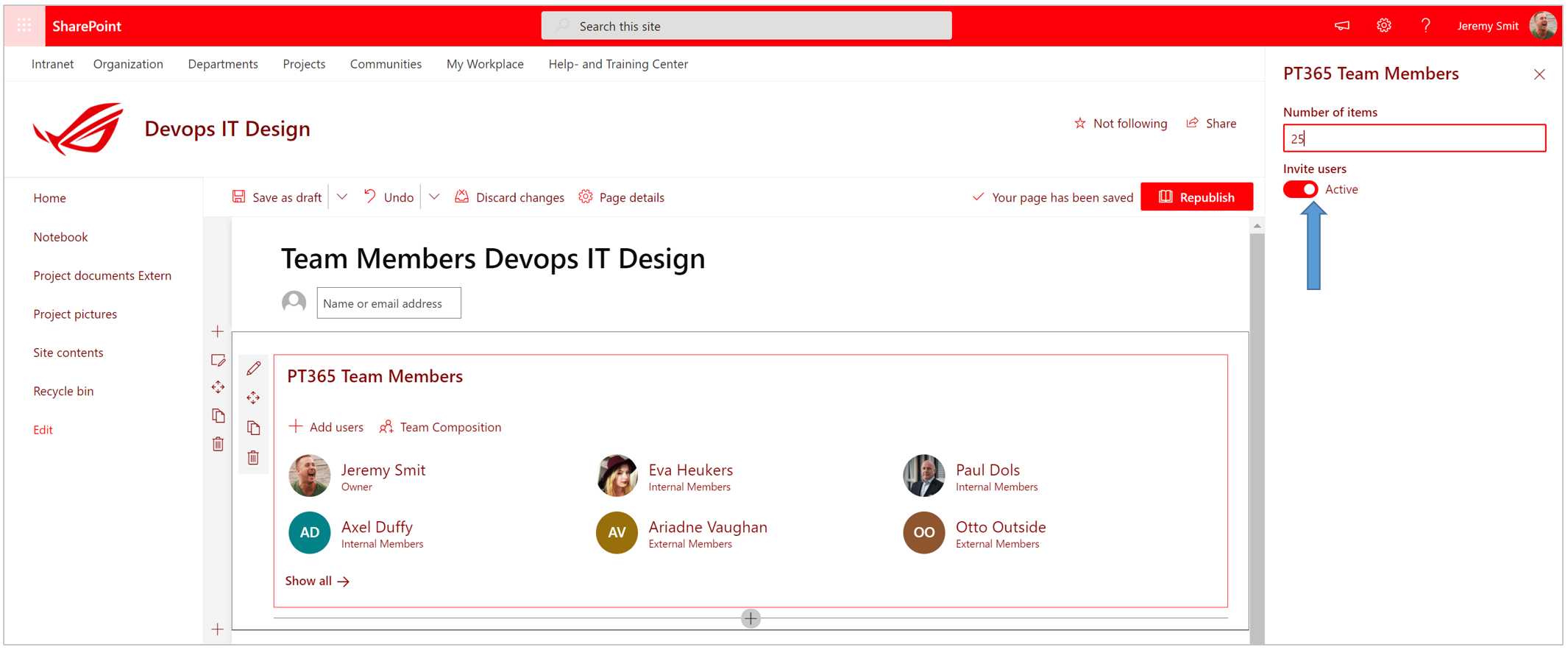Image resolution: width=1568 pixels, height=650 pixels.
Task: Share the Devops IT Design site
Action: [1211, 123]
